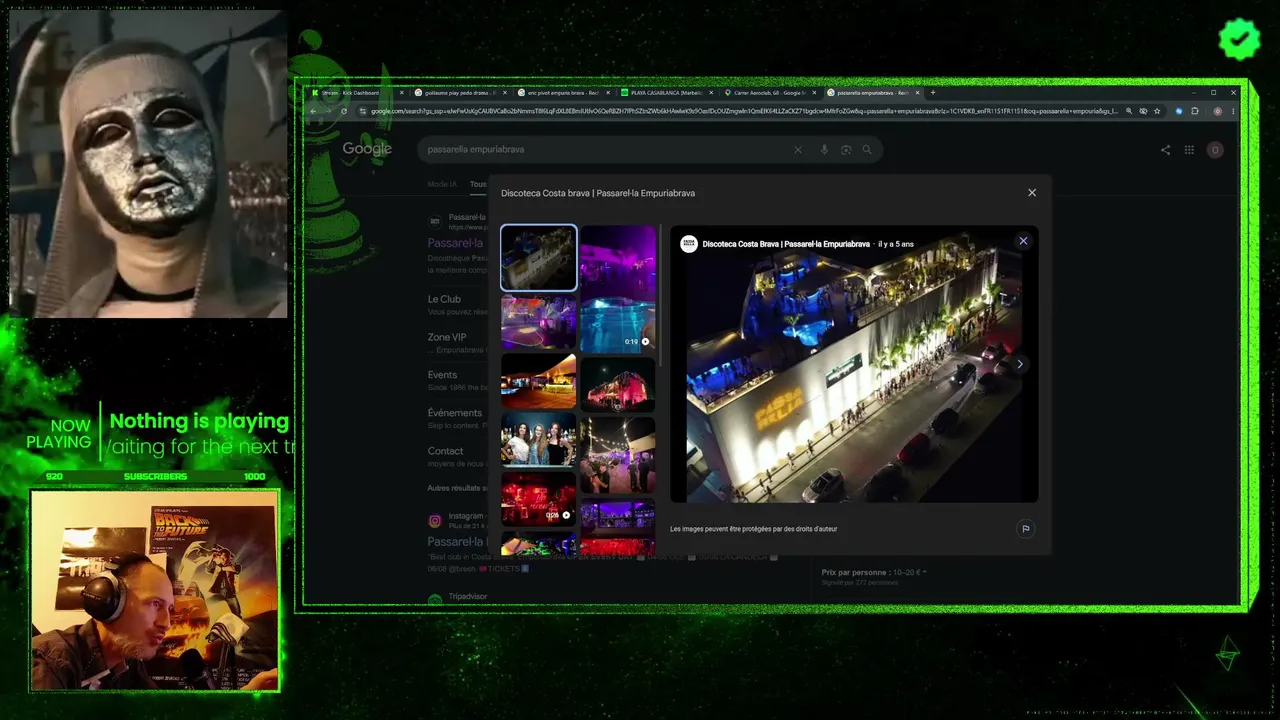1280x720 pixels.
Task: Open the Chrome extensions puzzle icon
Action: pos(1195,111)
